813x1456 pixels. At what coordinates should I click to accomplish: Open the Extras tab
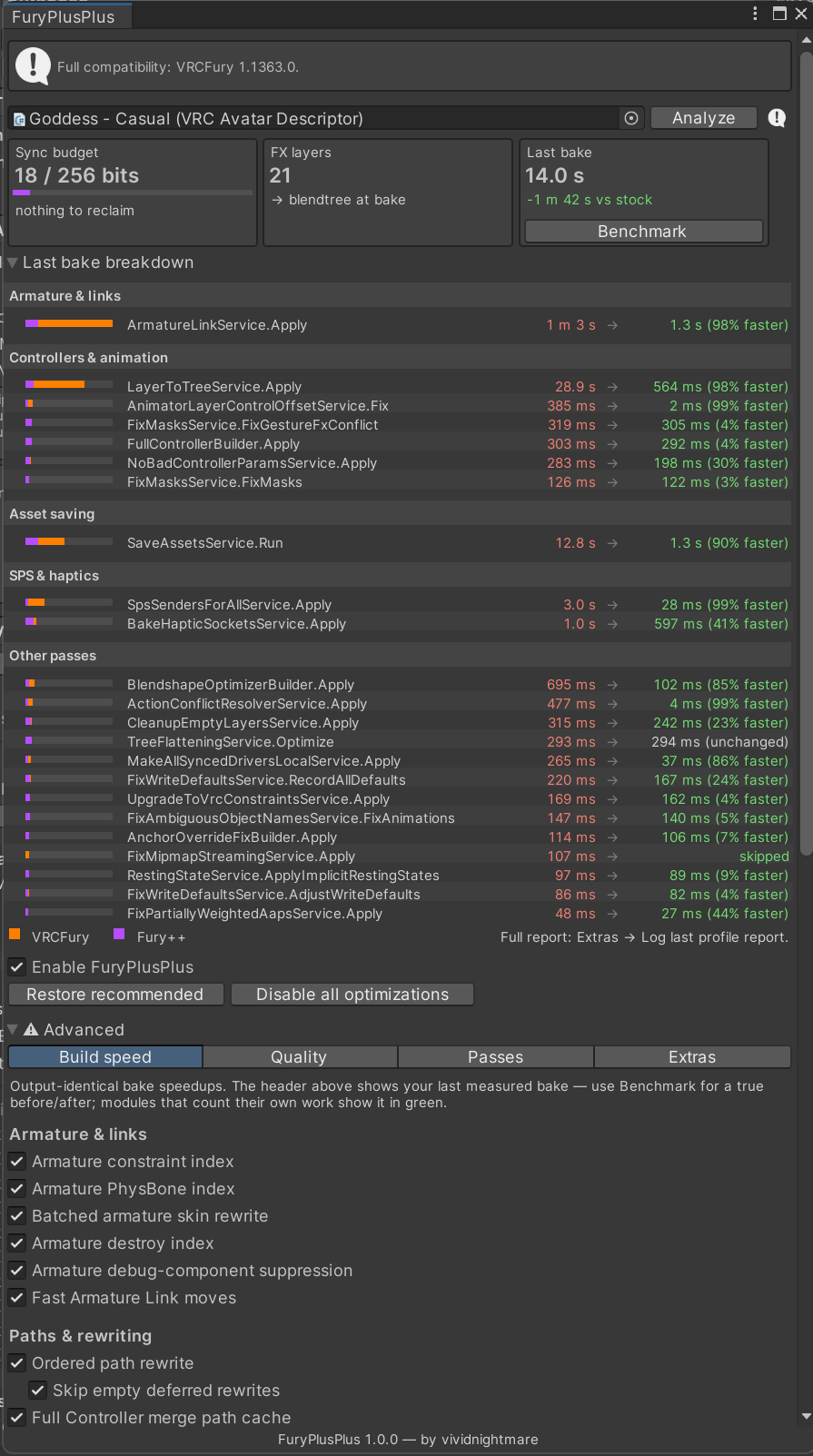(692, 1056)
